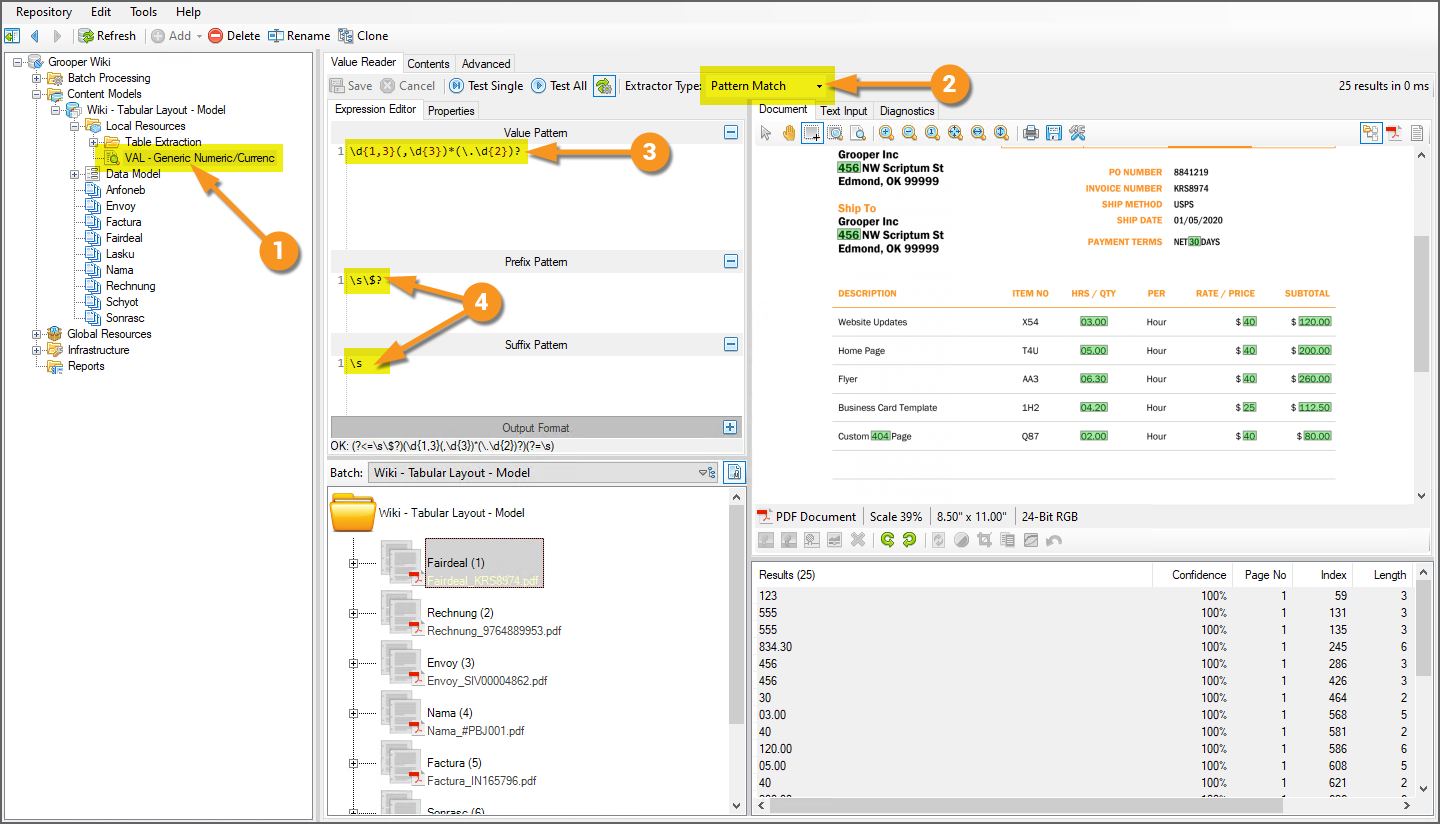Choose the rectangle selection tool
The height and width of the screenshot is (824, 1440).
point(812,133)
